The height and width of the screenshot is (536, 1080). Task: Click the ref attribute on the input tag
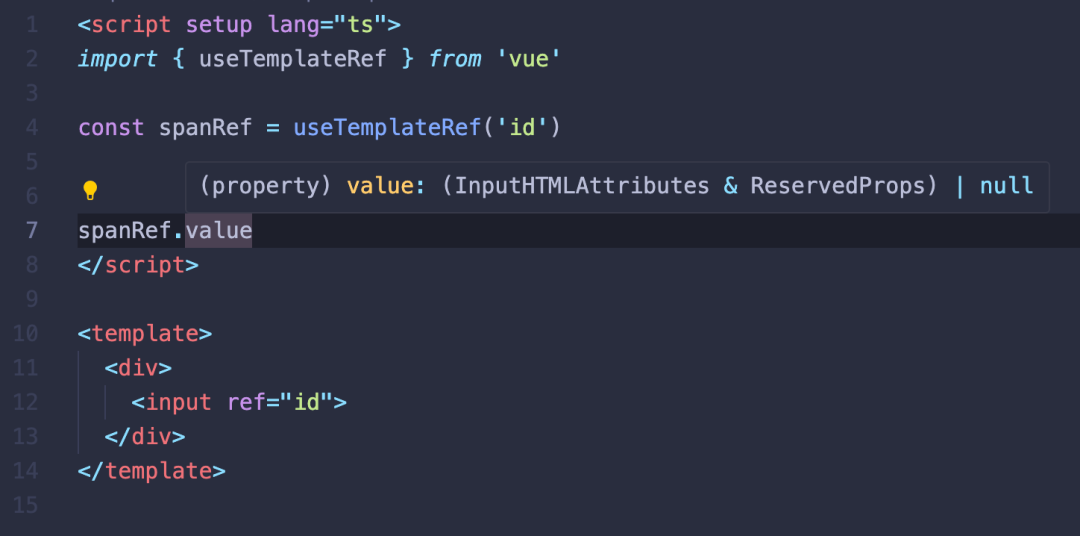pyautogui.click(x=246, y=402)
